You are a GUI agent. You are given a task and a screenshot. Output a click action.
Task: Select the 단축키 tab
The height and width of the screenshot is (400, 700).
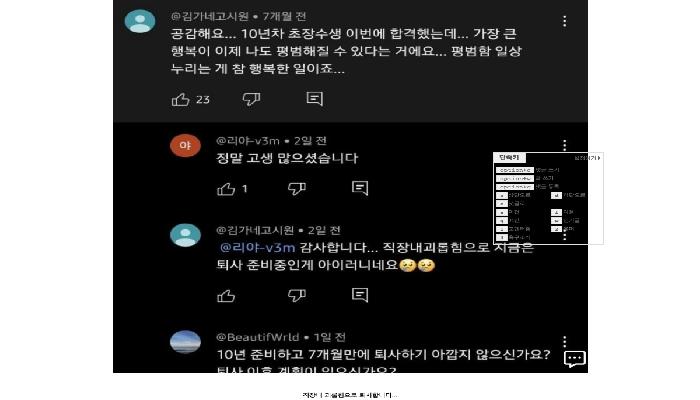pos(509,158)
